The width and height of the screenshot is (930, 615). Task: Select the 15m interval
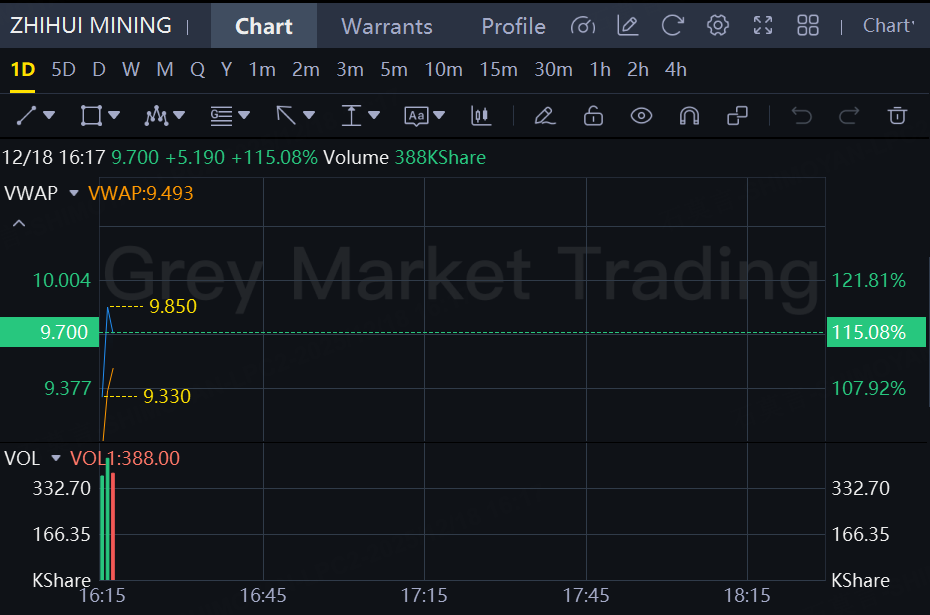click(x=498, y=69)
